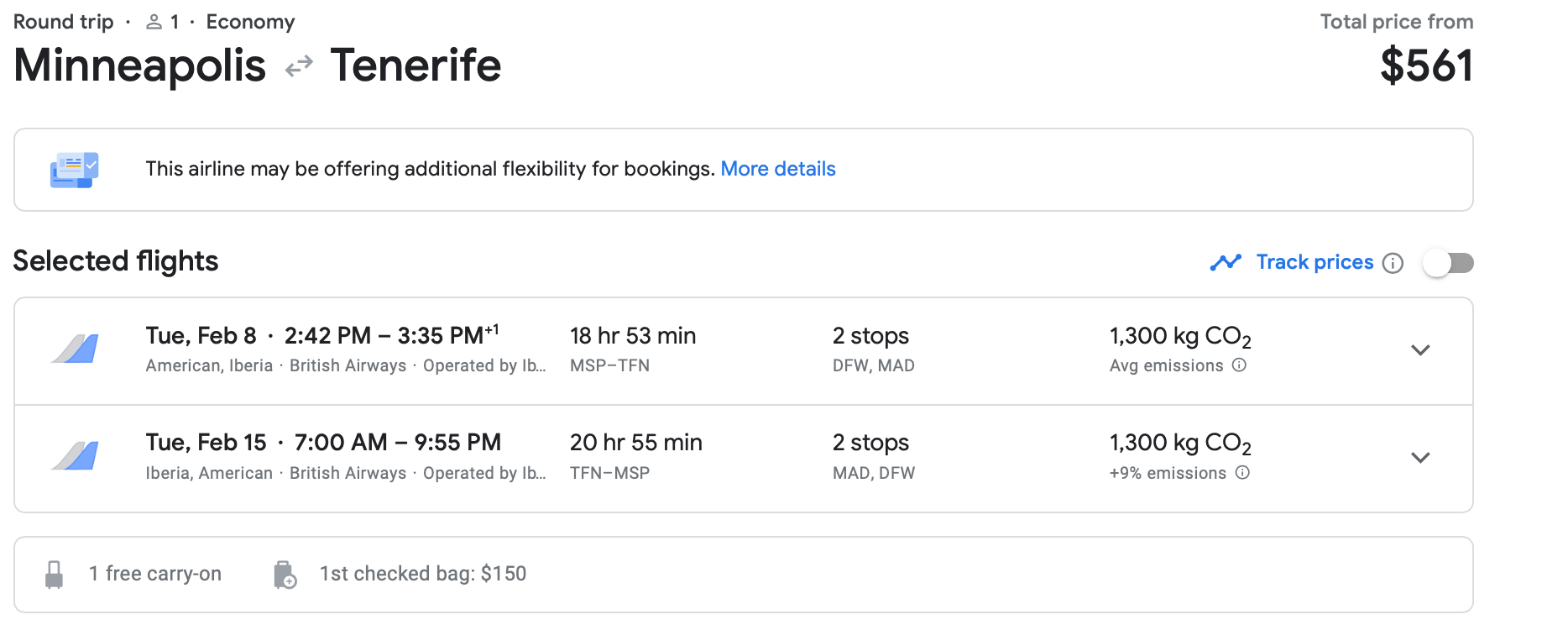Click the Track prices info icon
This screenshot has width=1568, height=625.
[x=1393, y=263]
